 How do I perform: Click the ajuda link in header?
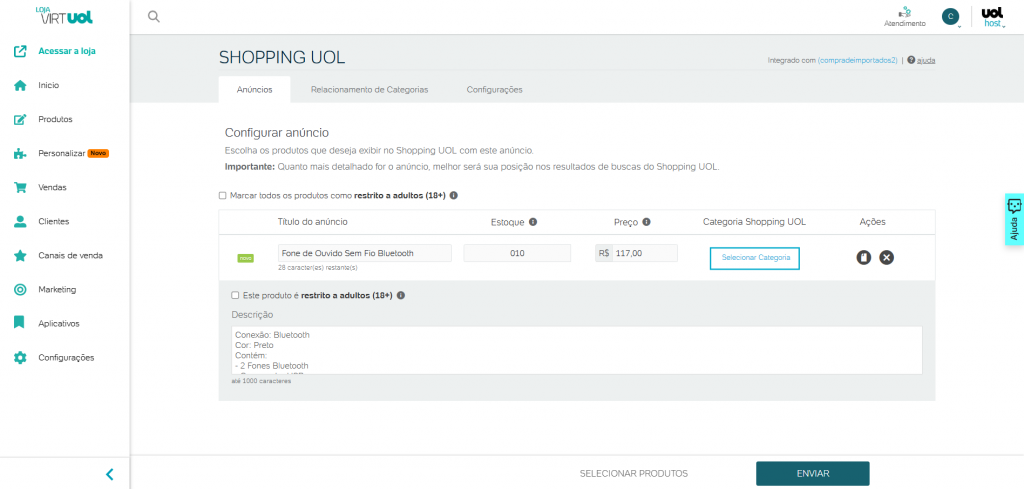[926, 60]
